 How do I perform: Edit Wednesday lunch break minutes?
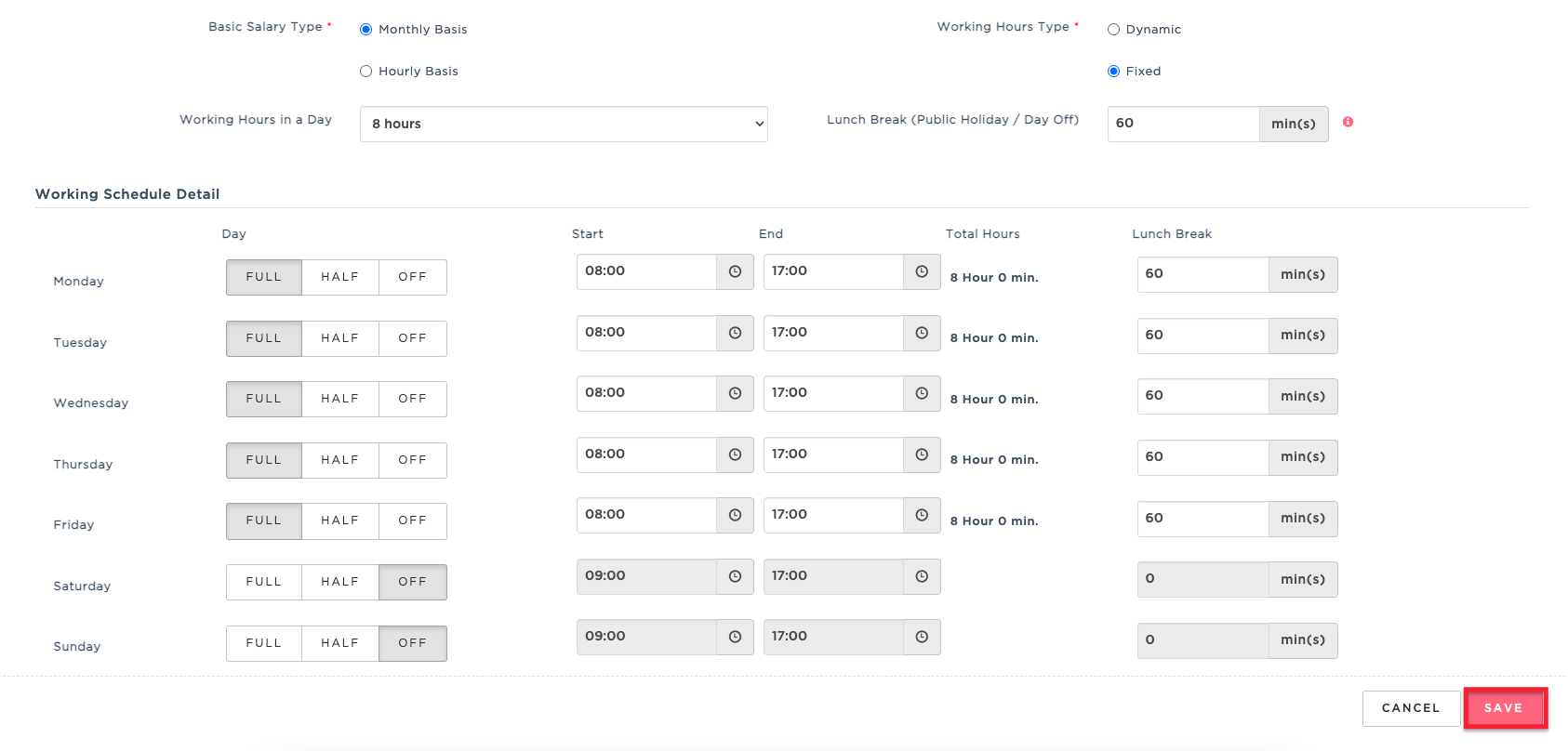pyautogui.click(x=1203, y=396)
